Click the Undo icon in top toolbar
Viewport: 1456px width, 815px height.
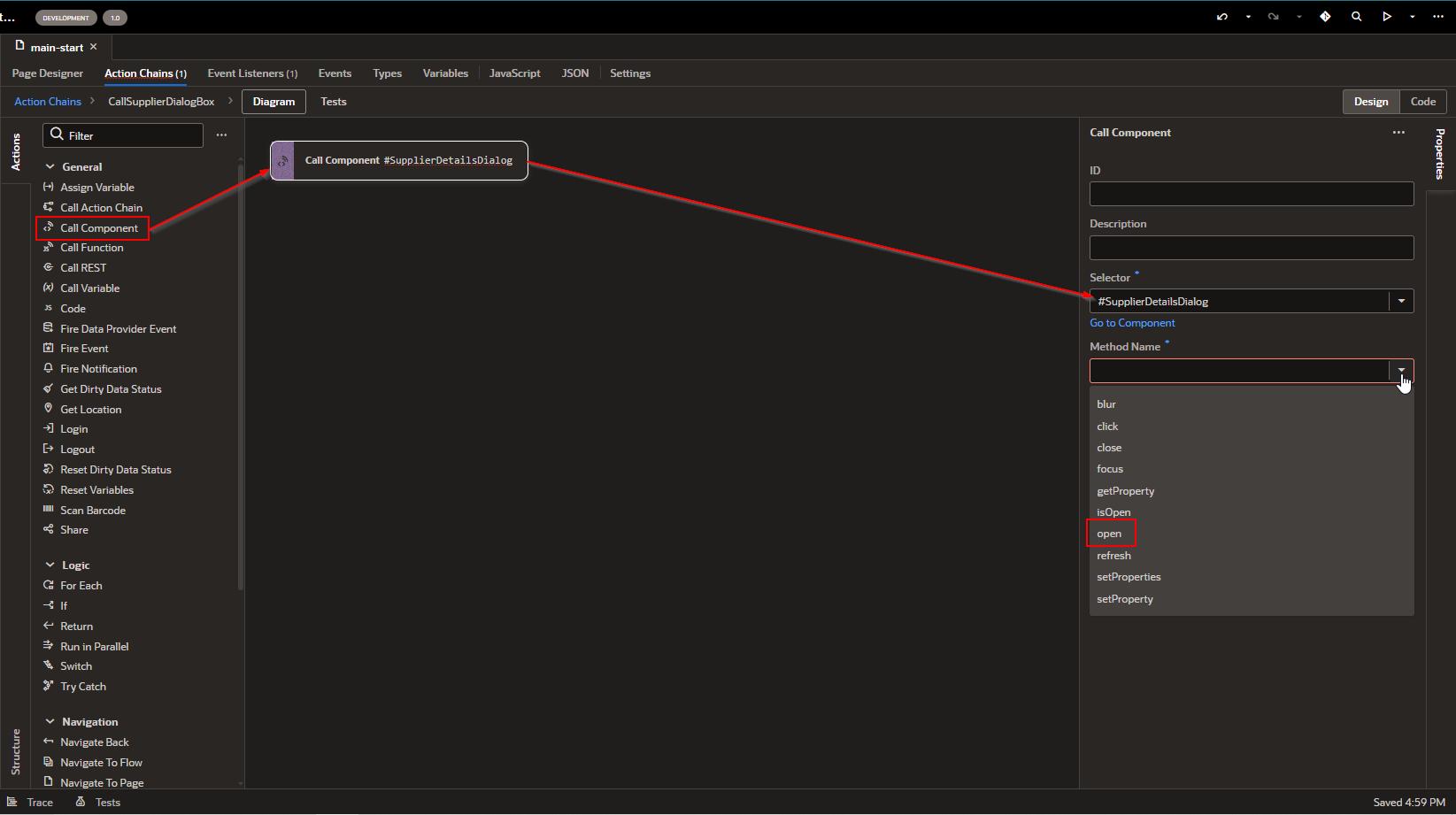(1222, 17)
